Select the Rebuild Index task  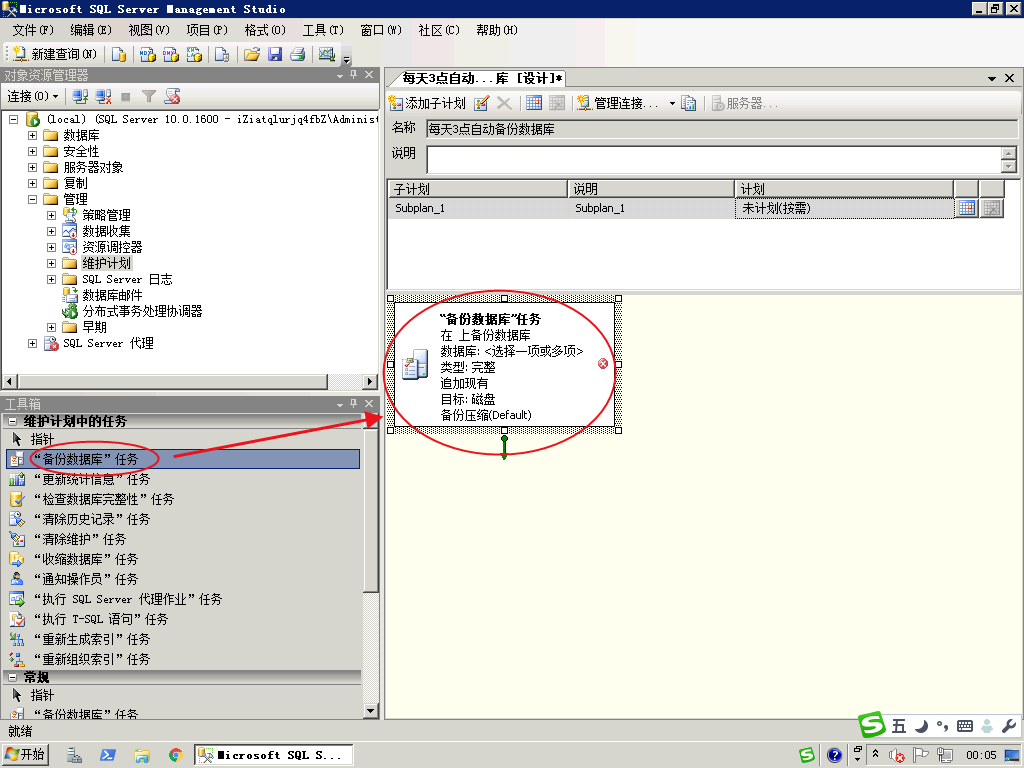(x=183, y=639)
